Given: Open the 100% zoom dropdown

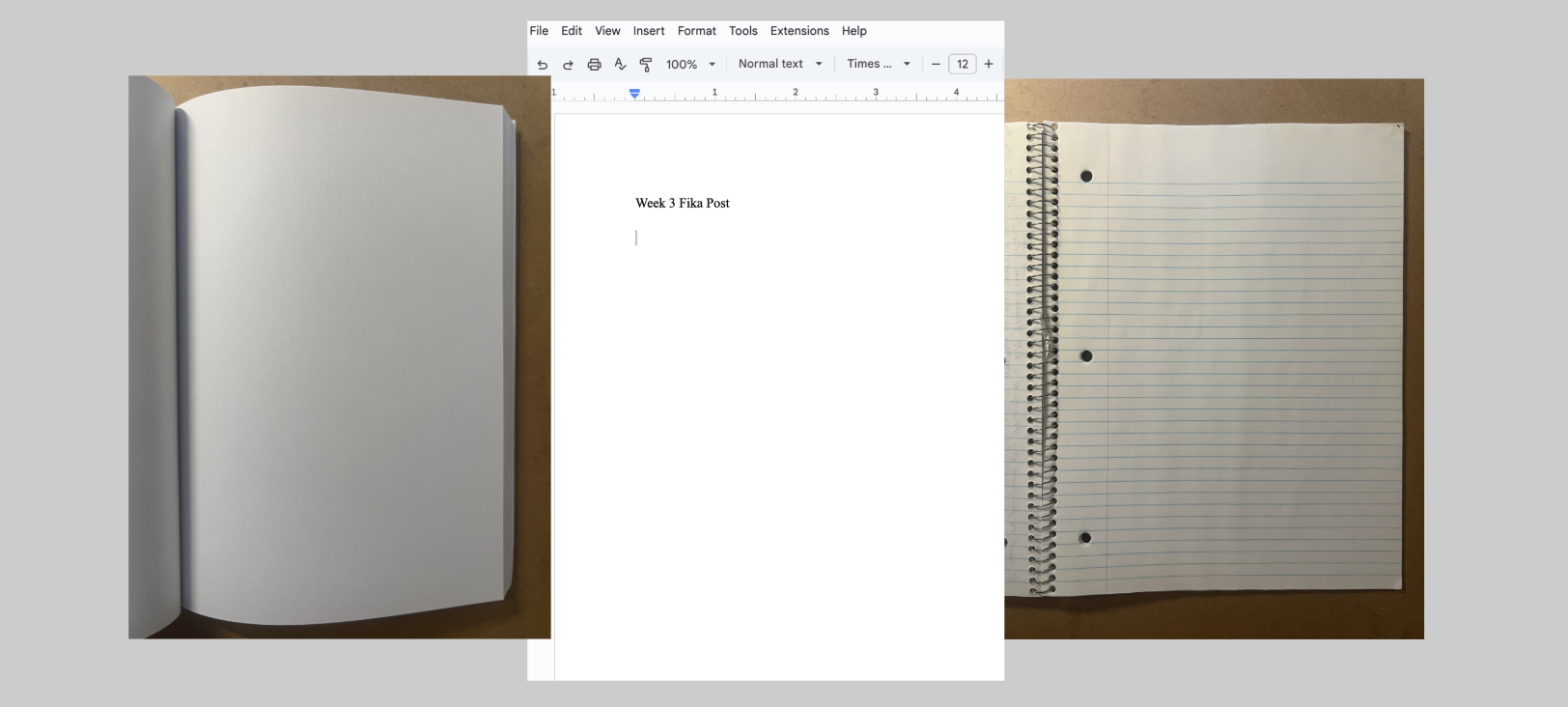Looking at the screenshot, I should (690, 65).
